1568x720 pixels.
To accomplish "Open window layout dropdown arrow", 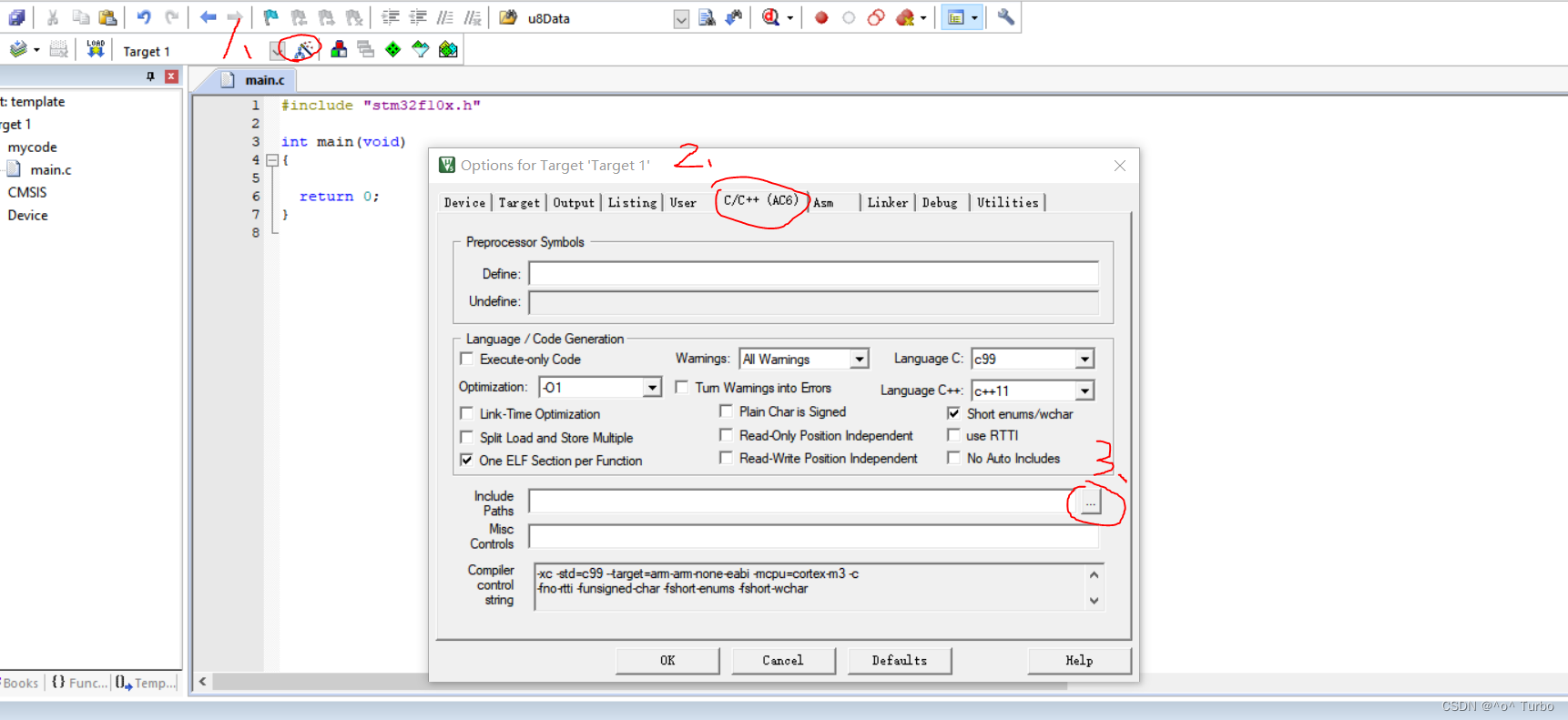I will (974, 17).
